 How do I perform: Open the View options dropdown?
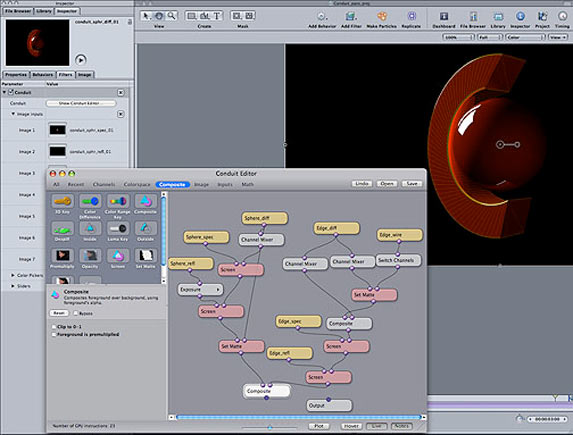coord(558,37)
